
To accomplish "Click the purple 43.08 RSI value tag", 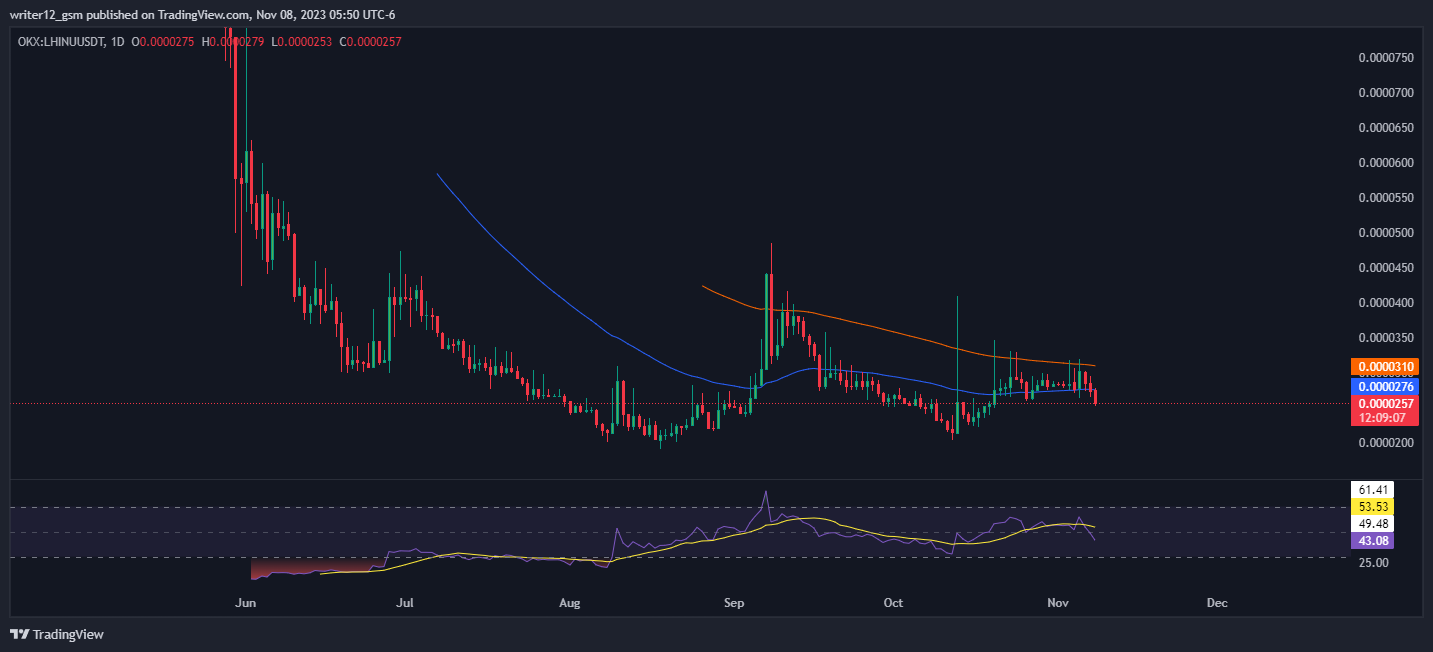I will coord(1372,541).
